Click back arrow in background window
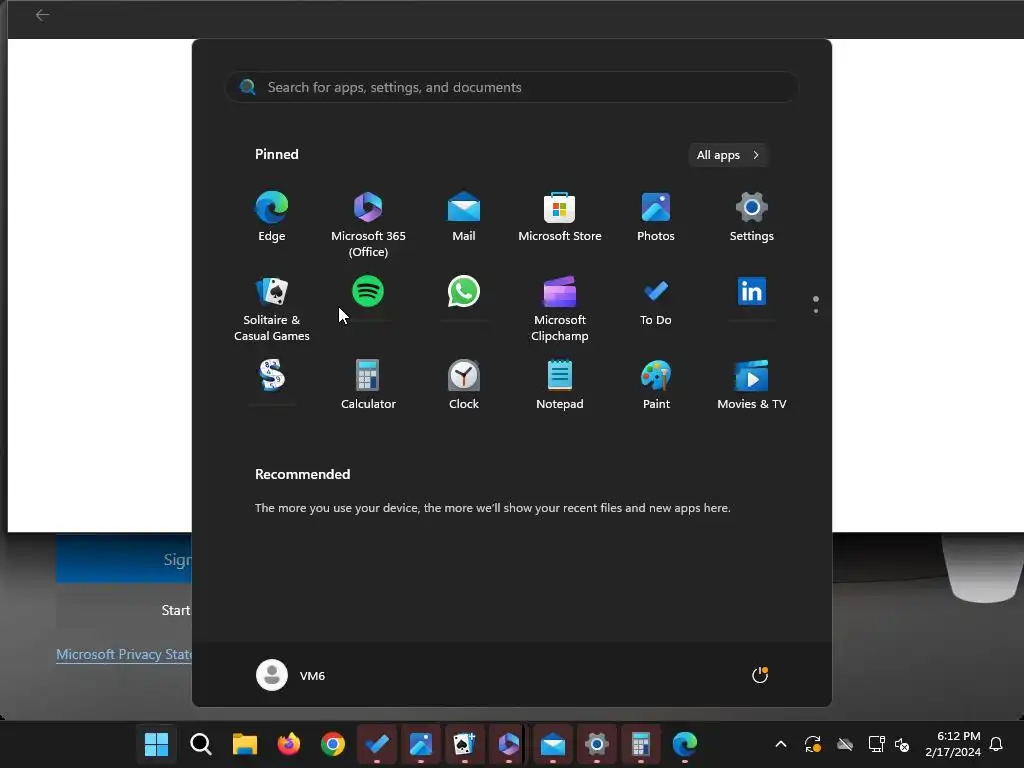Image resolution: width=1024 pixels, height=768 pixels. (42, 15)
